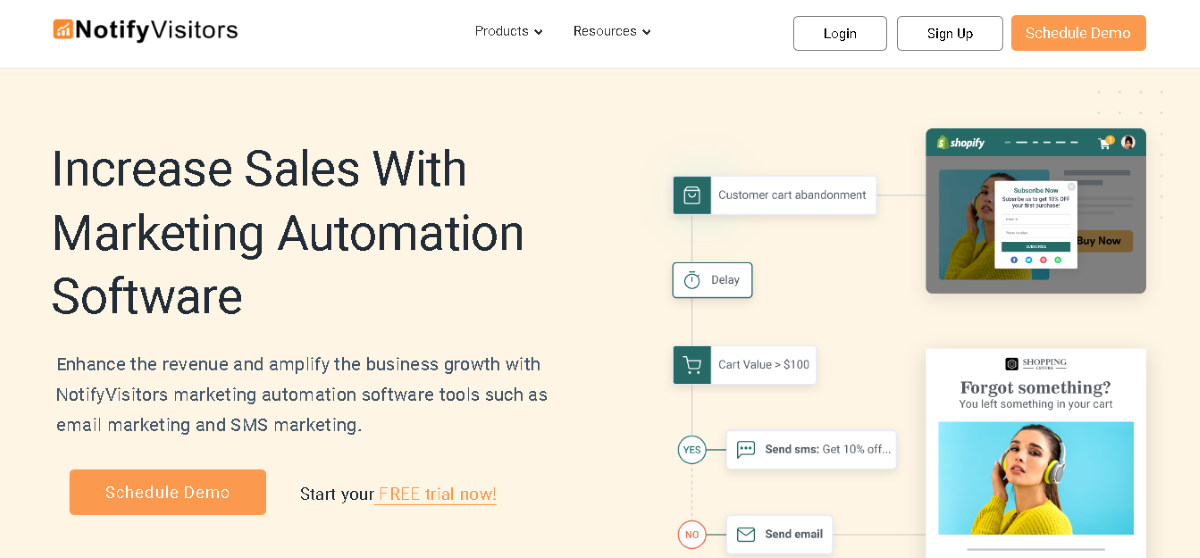Expand the Products dropdown chevron
This screenshot has height=558, width=1200.
[x=538, y=32]
